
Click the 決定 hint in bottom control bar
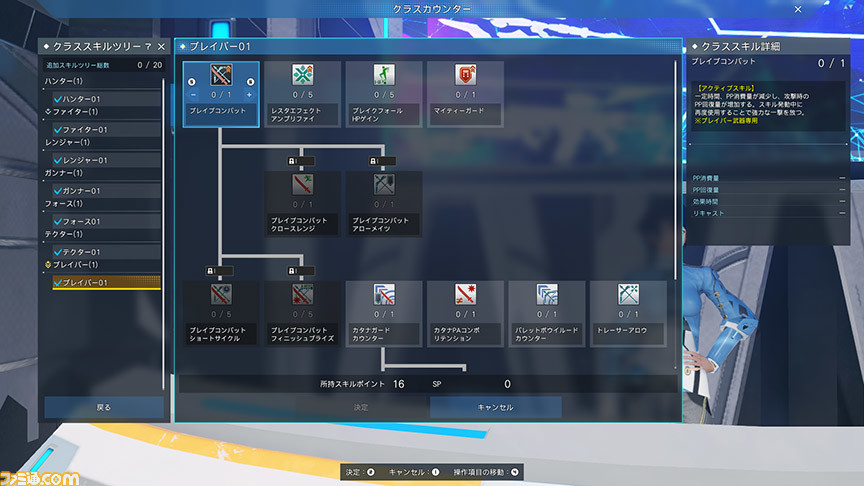360,472
